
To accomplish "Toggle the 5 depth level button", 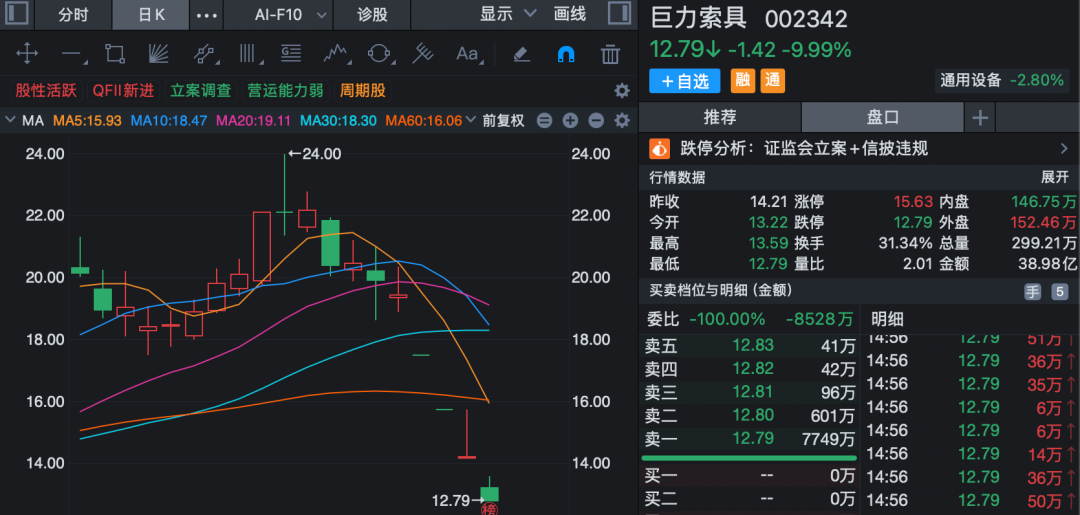I will coord(1059,292).
